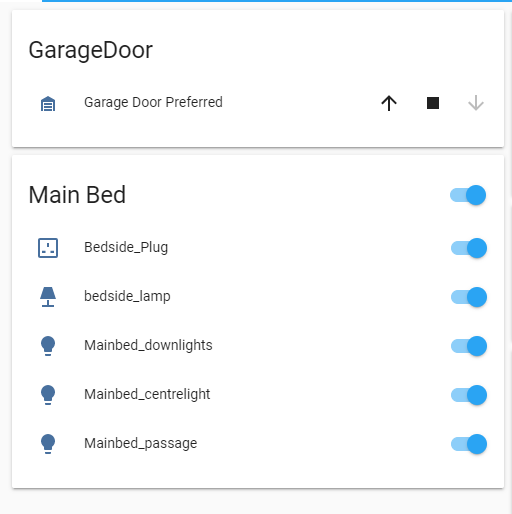The width and height of the screenshot is (512, 514).
Task: Click the Main Bed card title
Action: (77, 195)
